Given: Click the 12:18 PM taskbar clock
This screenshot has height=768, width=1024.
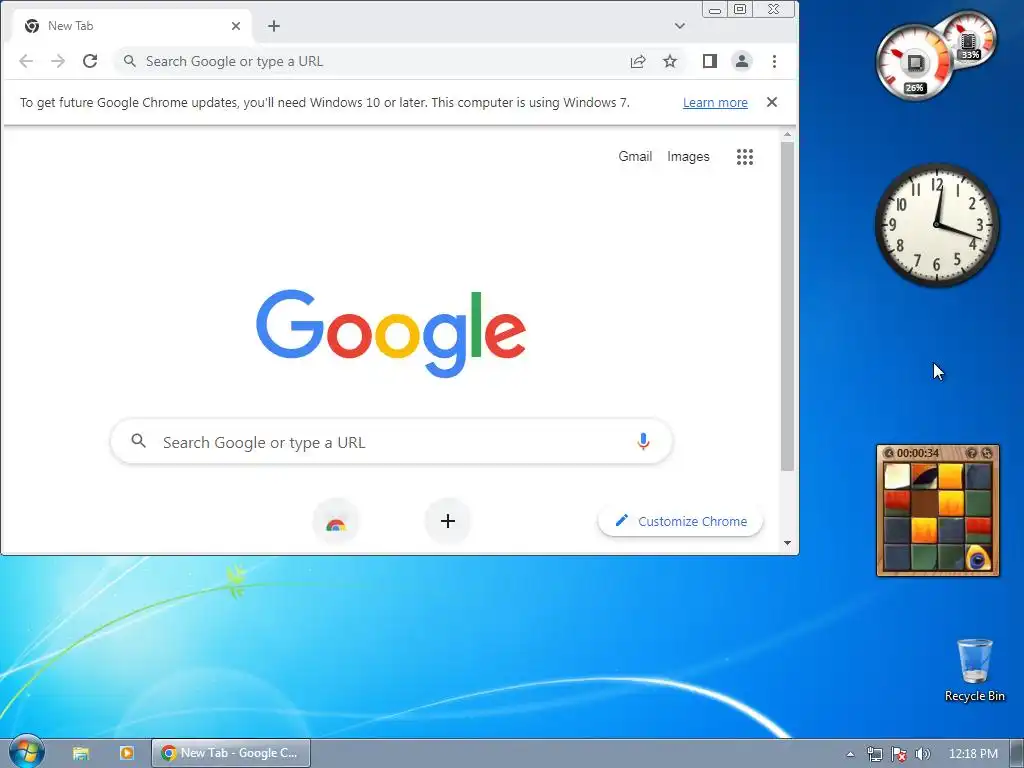Looking at the screenshot, I should tap(973, 754).
